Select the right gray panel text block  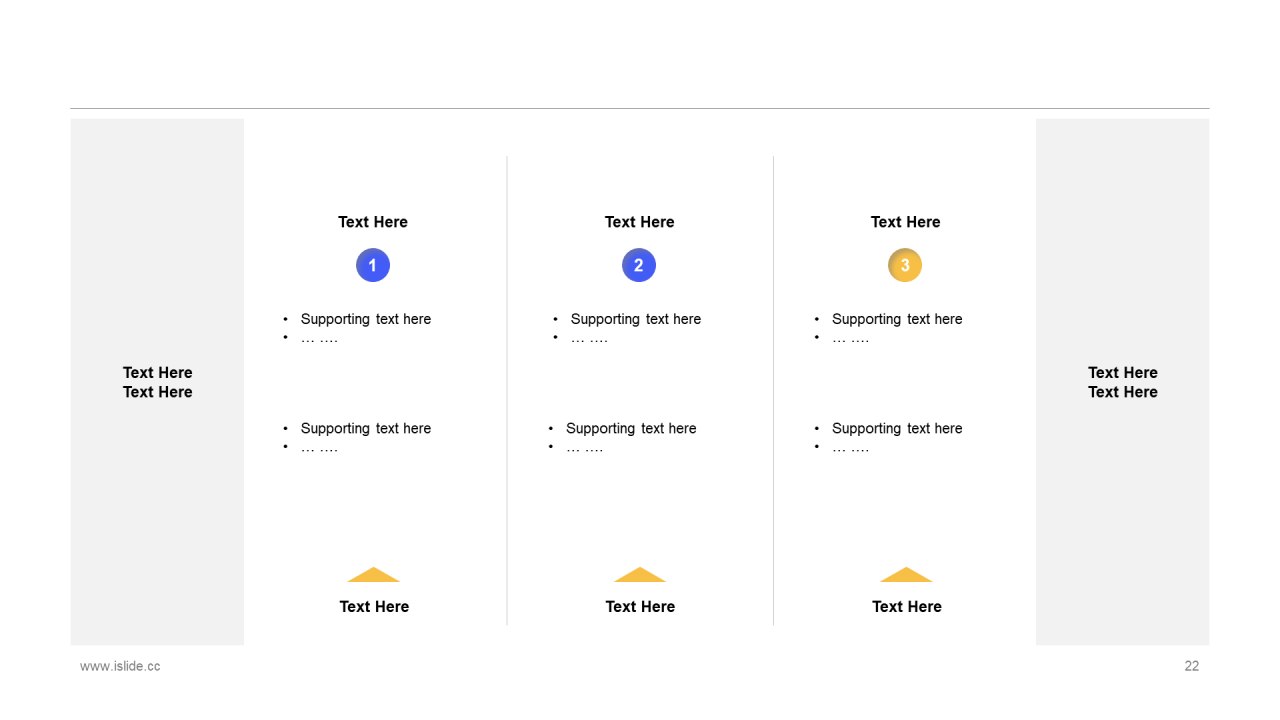(1123, 382)
